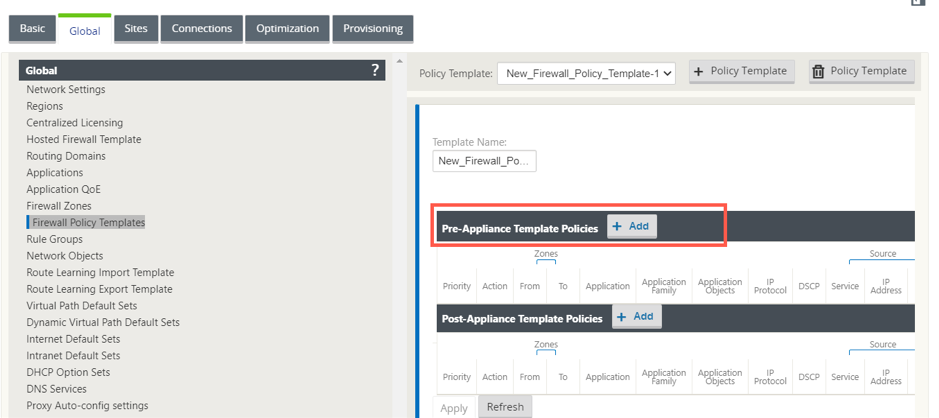The width and height of the screenshot is (939, 418).
Task: Add a Pre-Appliance Template Policy
Action: tap(632, 226)
